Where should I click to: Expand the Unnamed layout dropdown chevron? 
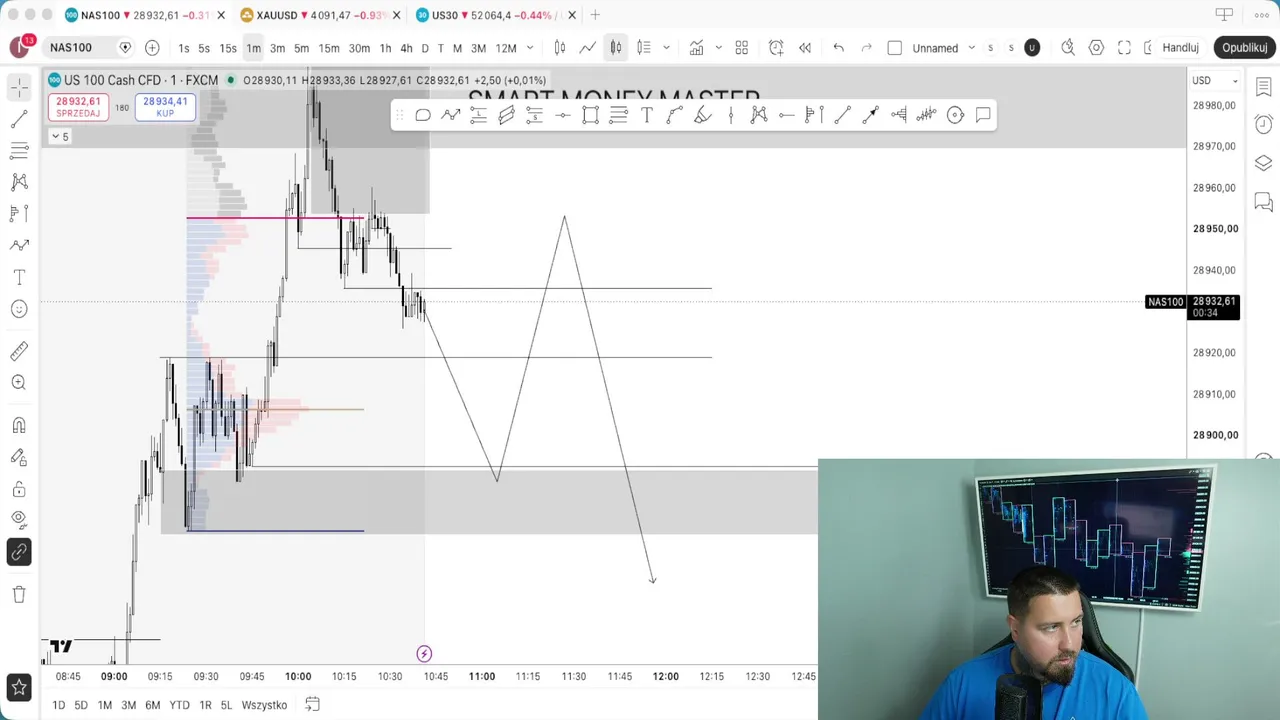(x=971, y=48)
